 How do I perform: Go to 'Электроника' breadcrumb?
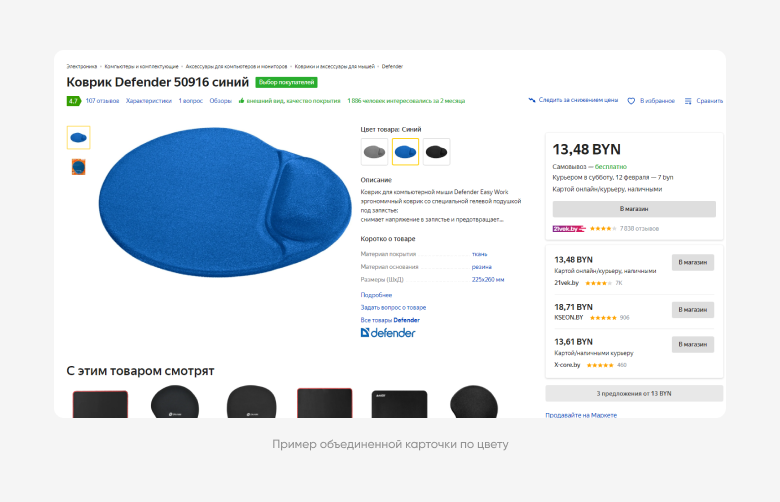(x=82, y=66)
